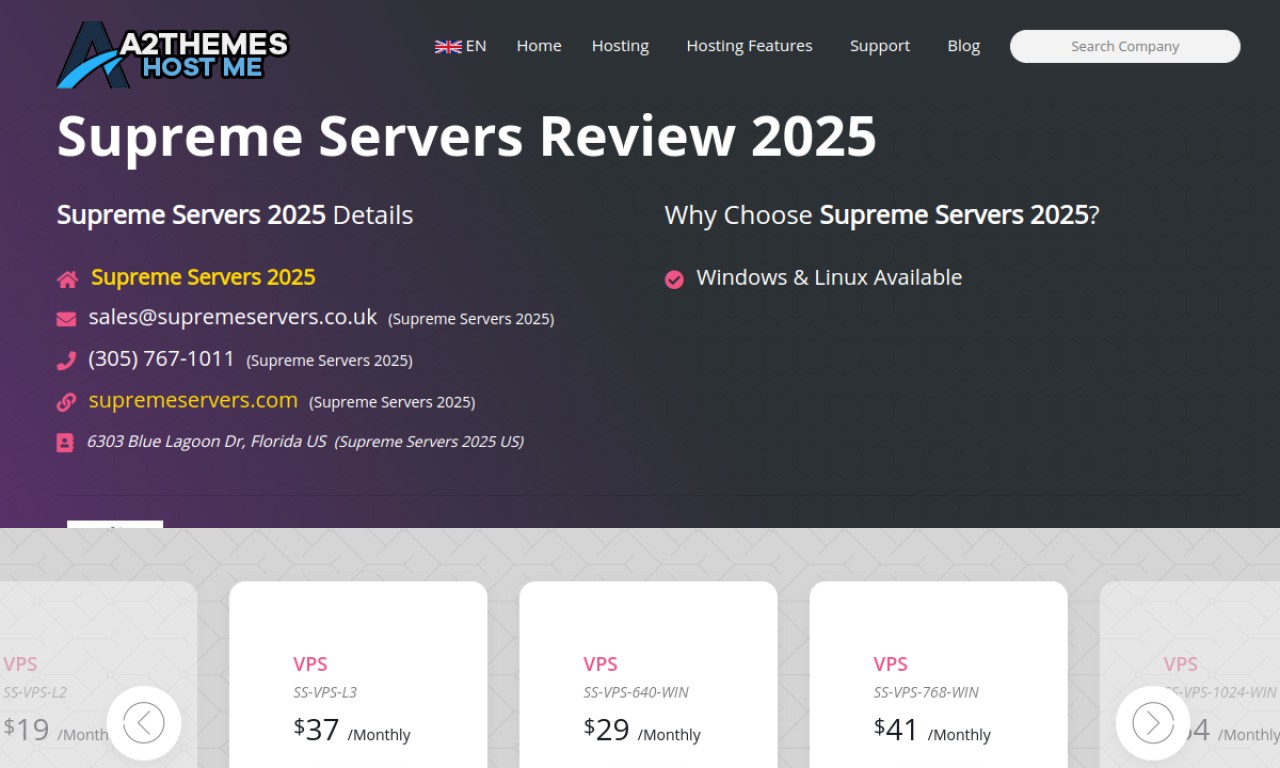This screenshot has width=1280, height=768.
Task: Click the Supreme Servers 2025 Details heading
Action: tap(235, 215)
